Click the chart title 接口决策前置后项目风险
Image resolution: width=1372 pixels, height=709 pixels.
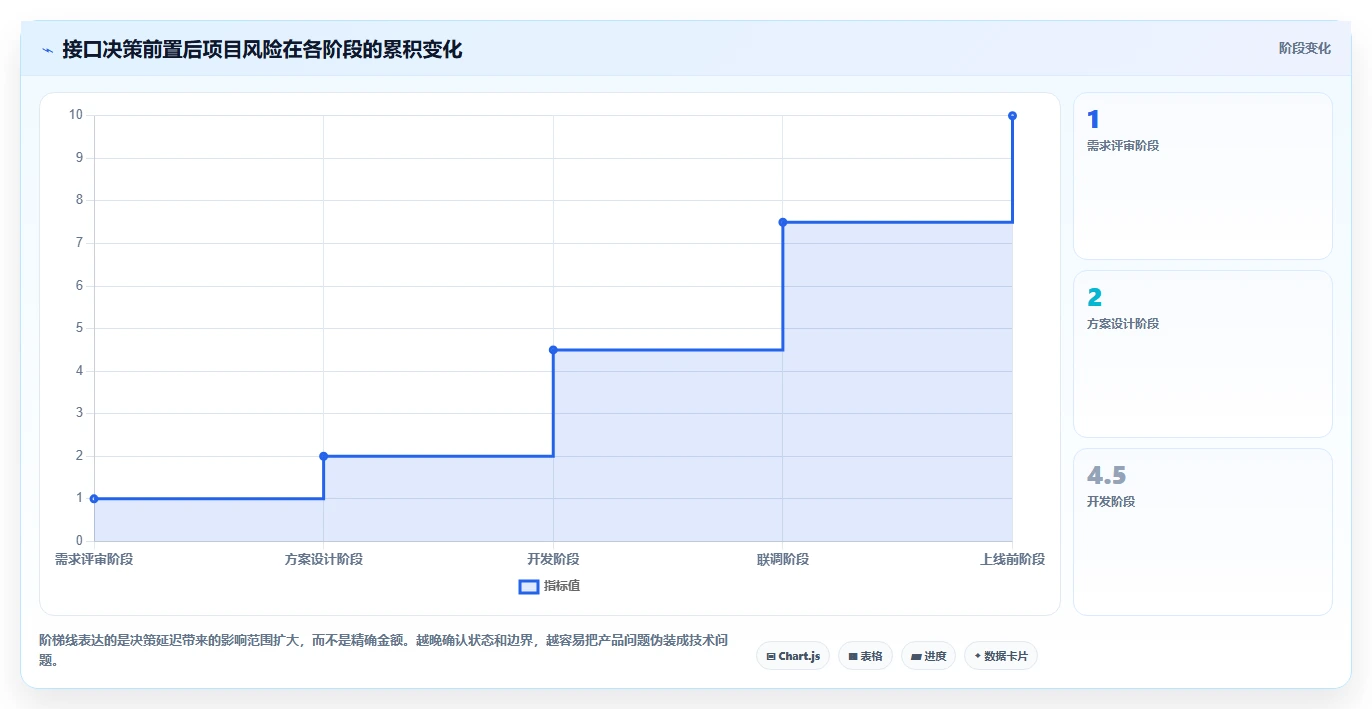point(262,49)
